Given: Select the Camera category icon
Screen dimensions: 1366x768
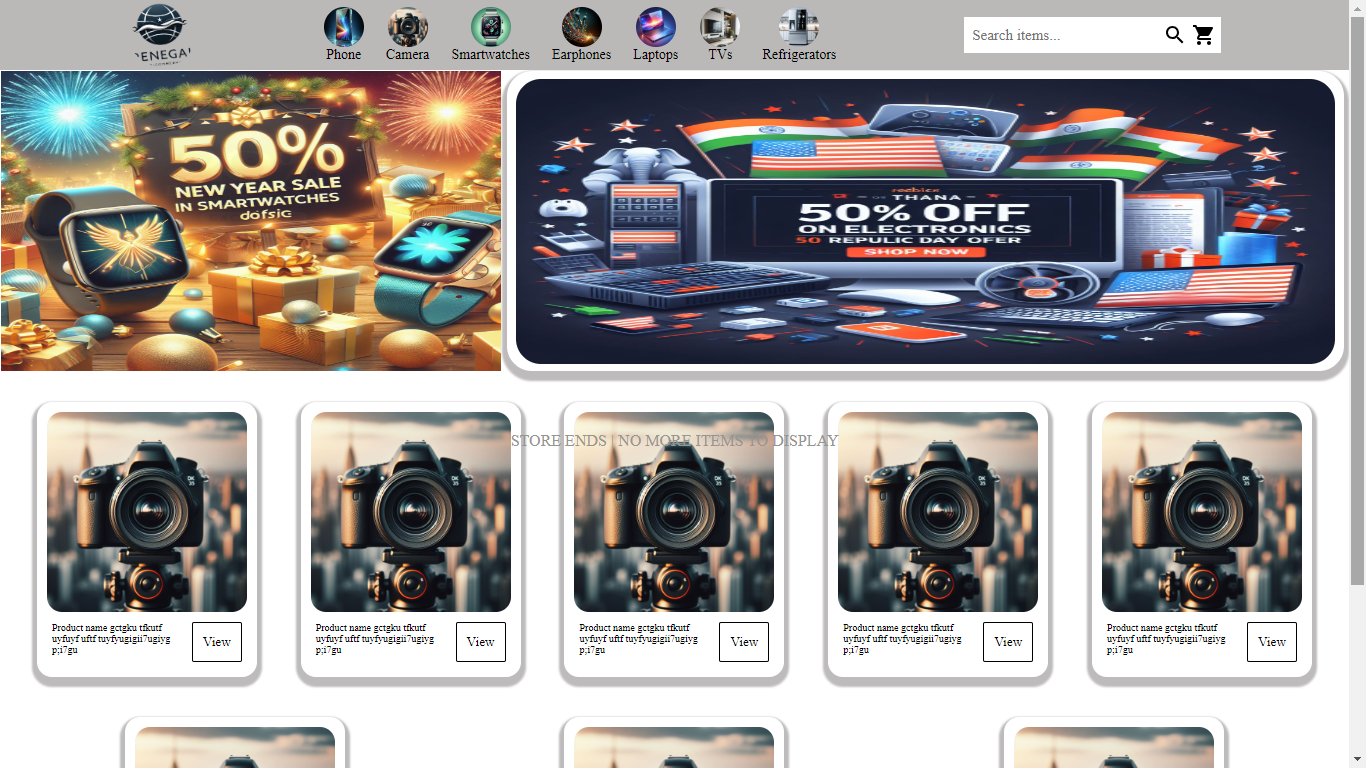Looking at the screenshot, I should pos(407,28).
